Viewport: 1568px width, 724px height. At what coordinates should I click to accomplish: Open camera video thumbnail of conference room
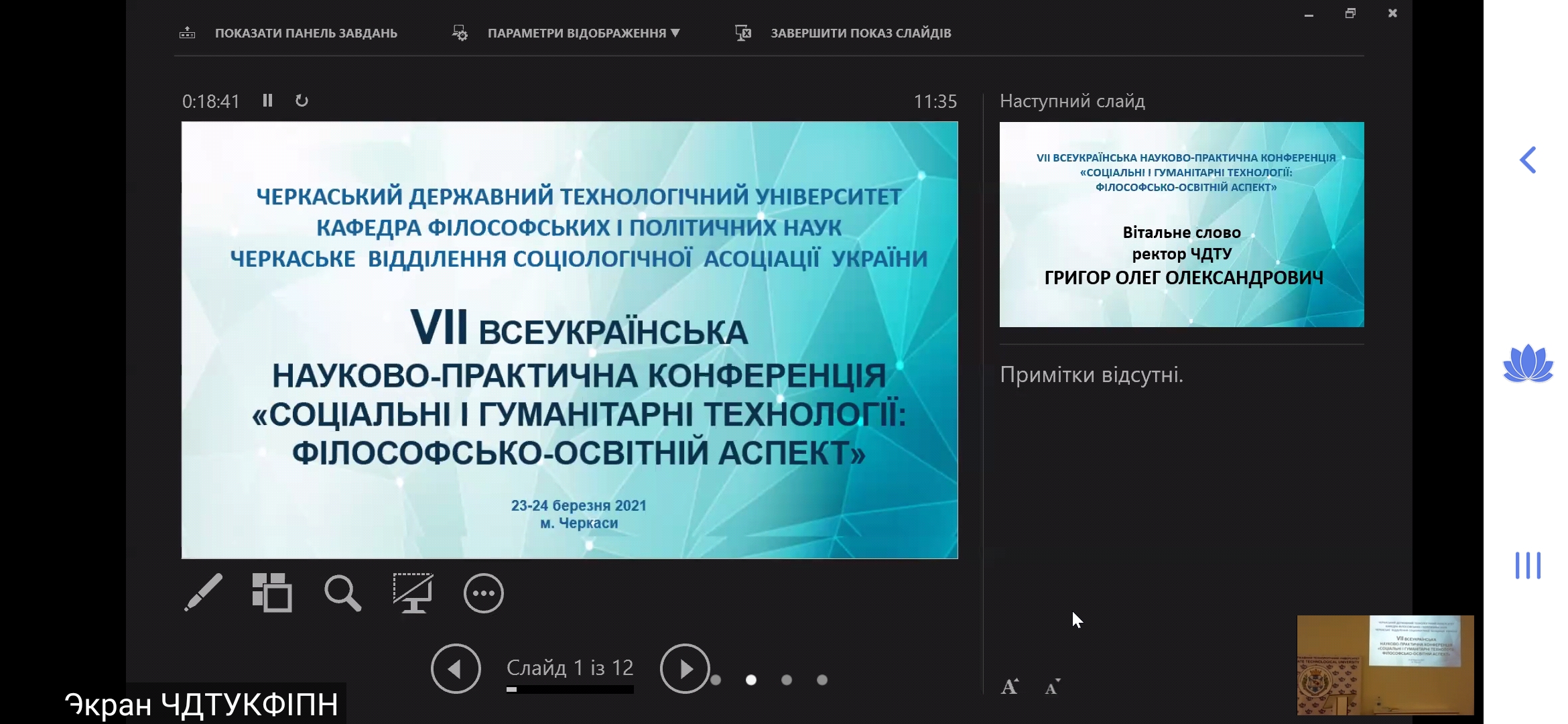tap(1385, 665)
